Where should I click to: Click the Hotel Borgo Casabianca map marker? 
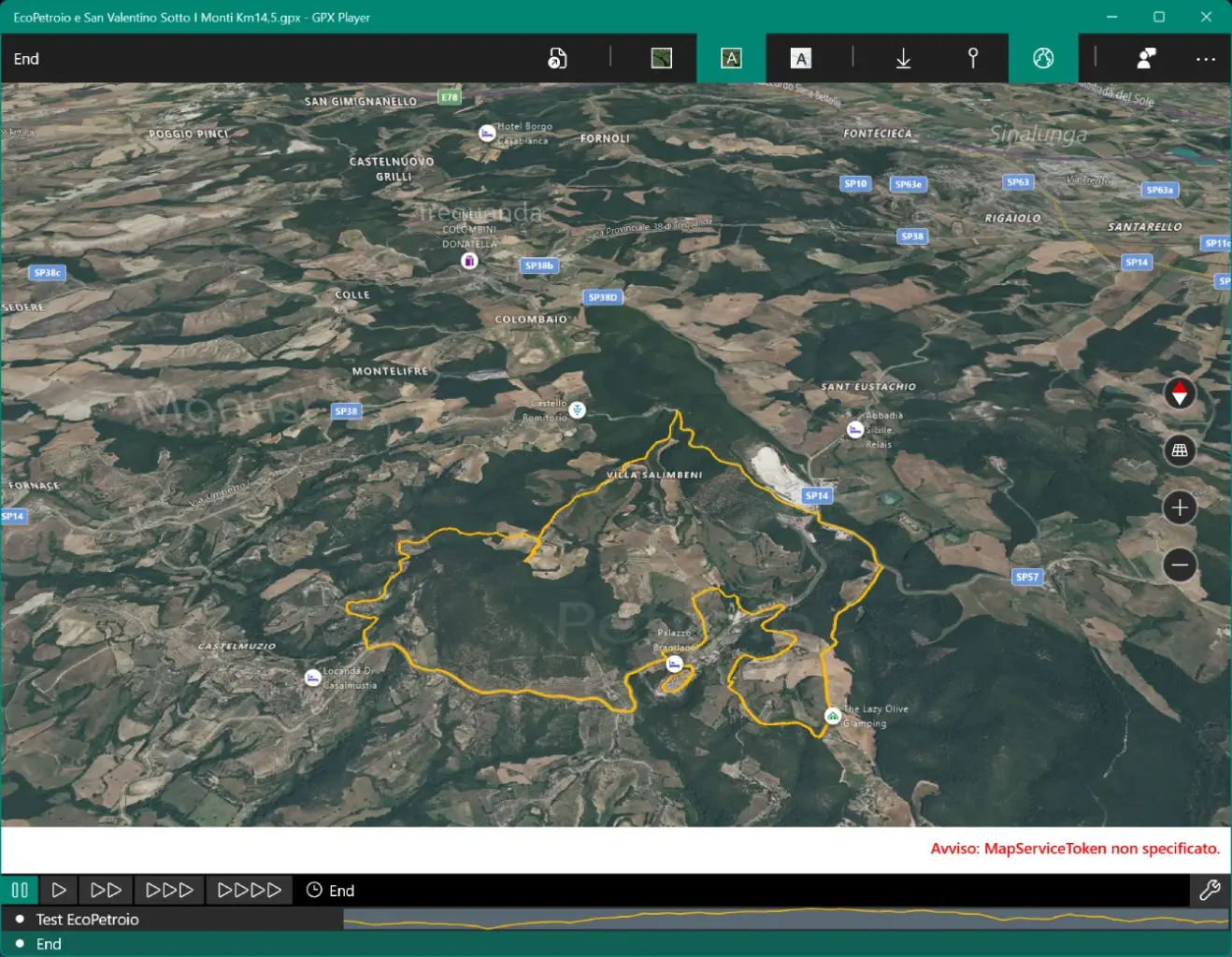(487, 134)
